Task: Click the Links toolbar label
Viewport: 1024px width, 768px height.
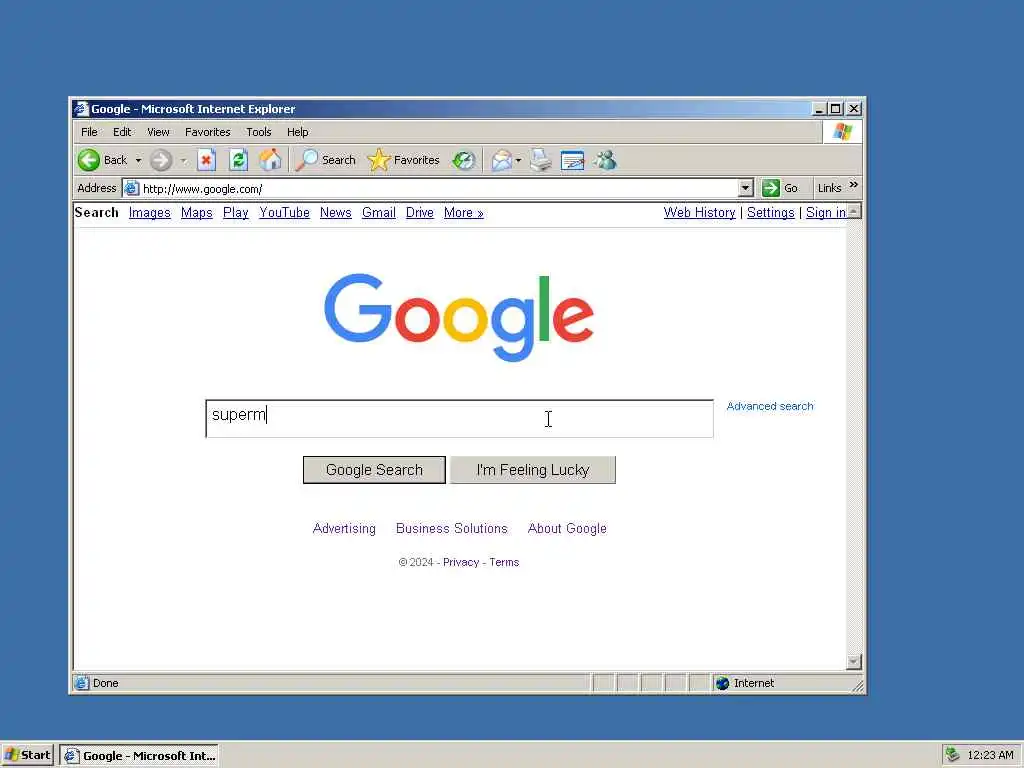Action: pyautogui.click(x=829, y=188)
